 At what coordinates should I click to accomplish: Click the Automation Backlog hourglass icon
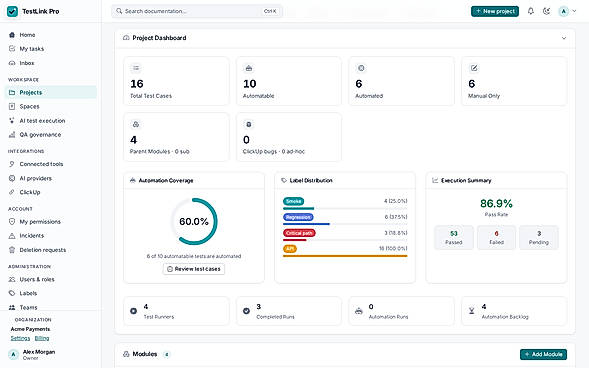(471, 311)
